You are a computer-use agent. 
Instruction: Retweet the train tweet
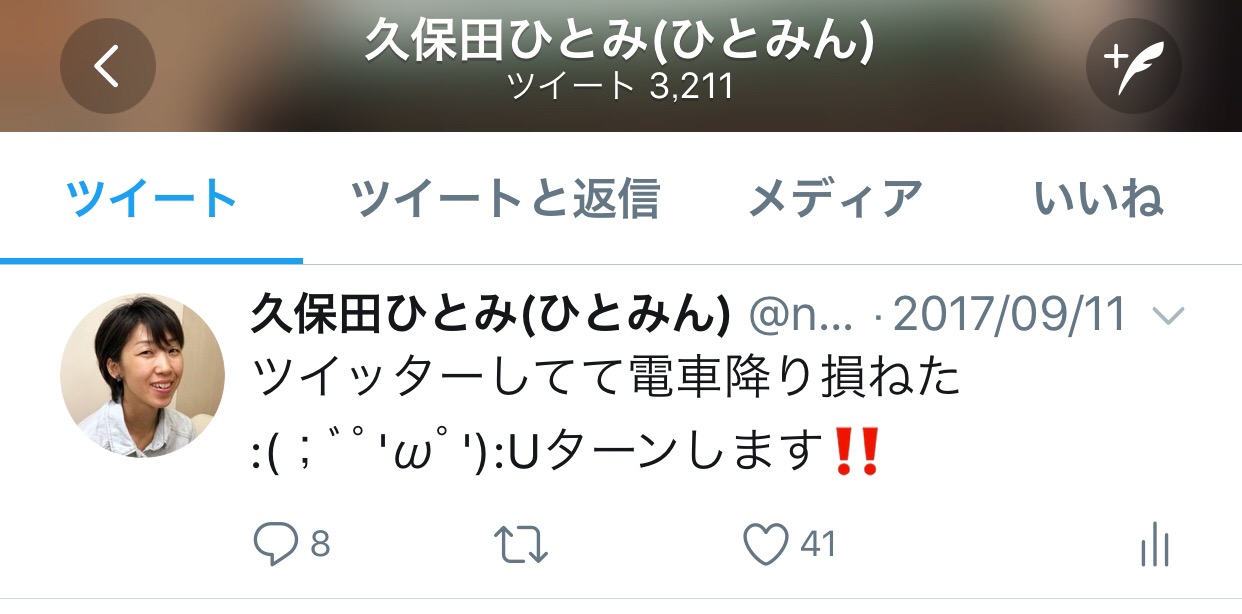pyautogui.click(x=521, y=545)
